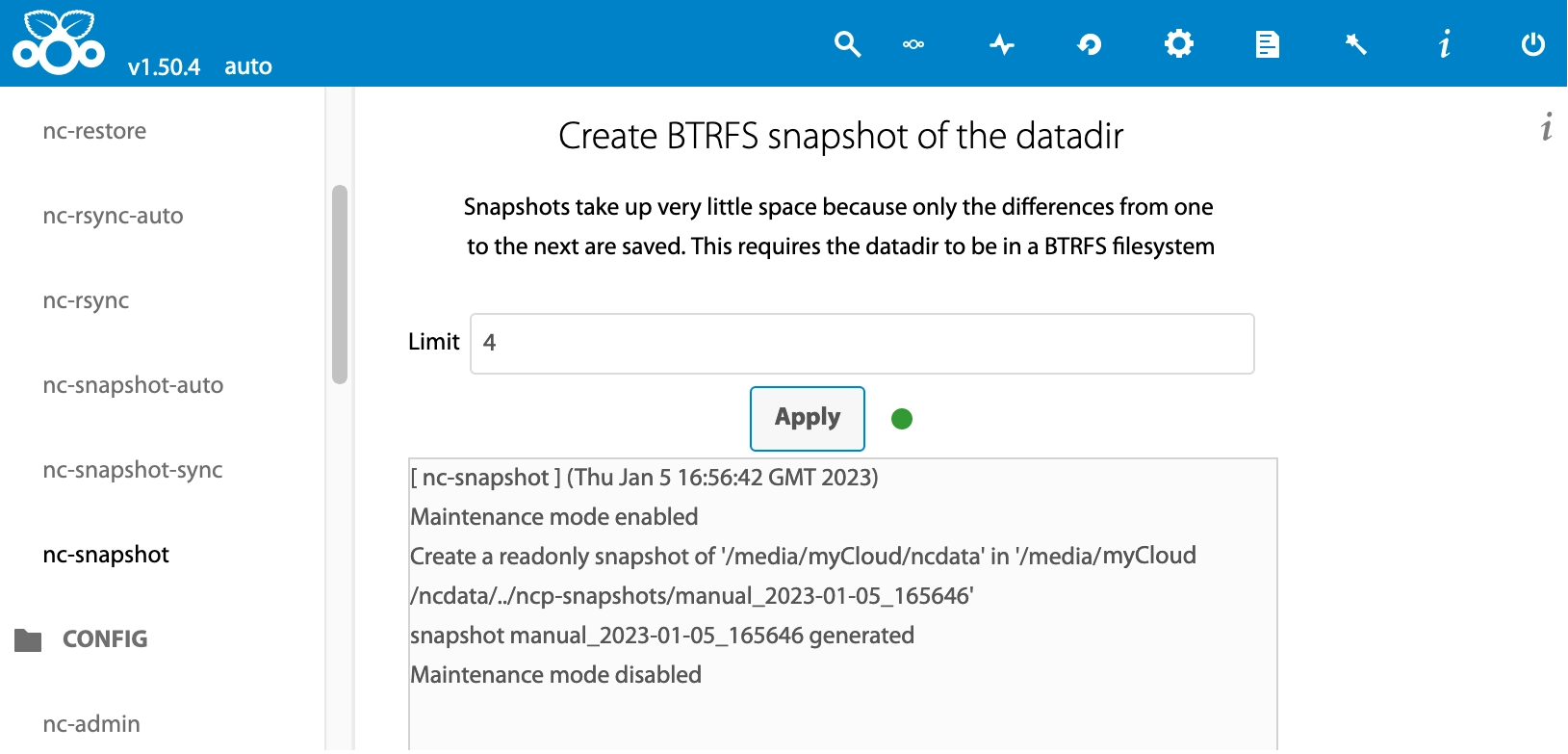Screen dimensions: 1568x754
Task: Click the sidebar scrollbar handle
Action: pos(339,284)
